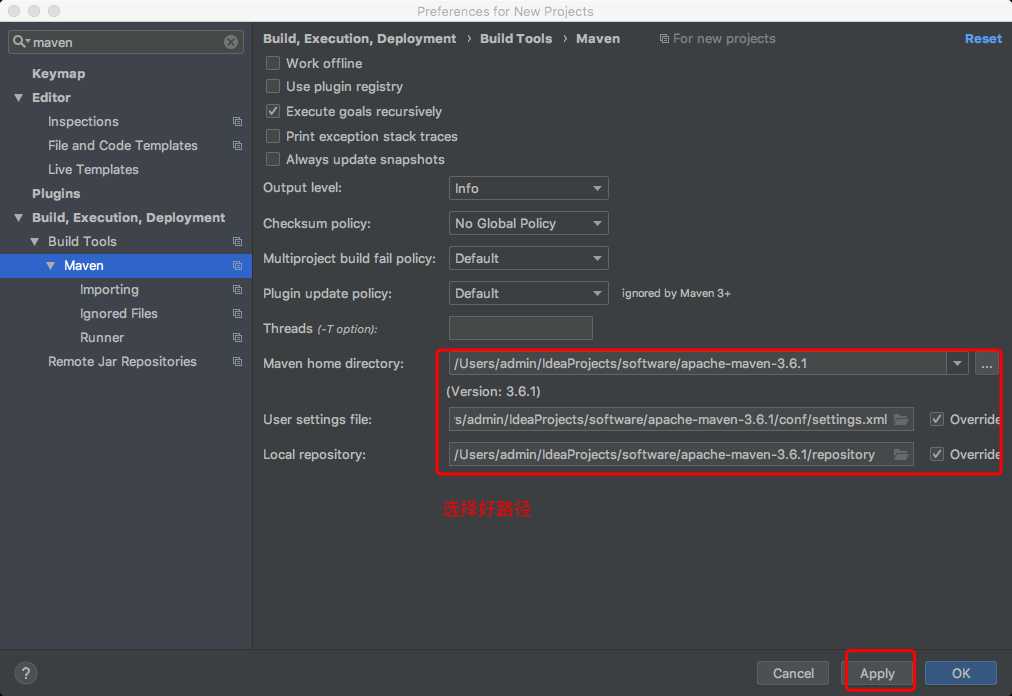Open Maven home directory dropdown arrow

(957, 363)
